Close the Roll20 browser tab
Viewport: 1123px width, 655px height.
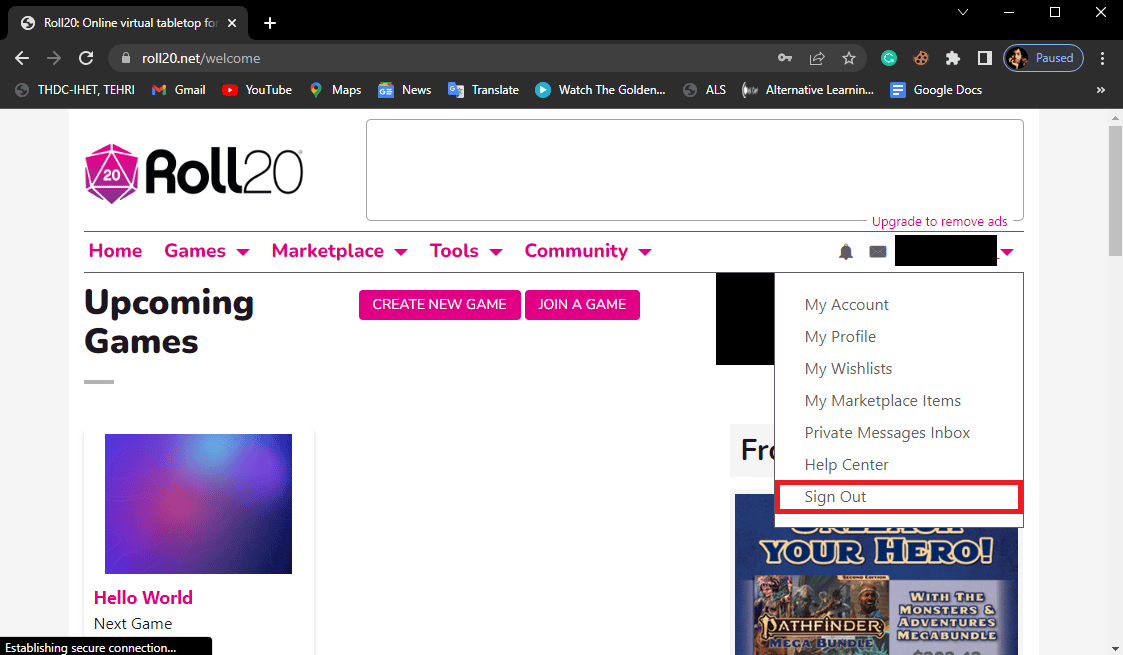tap(232, 23)
